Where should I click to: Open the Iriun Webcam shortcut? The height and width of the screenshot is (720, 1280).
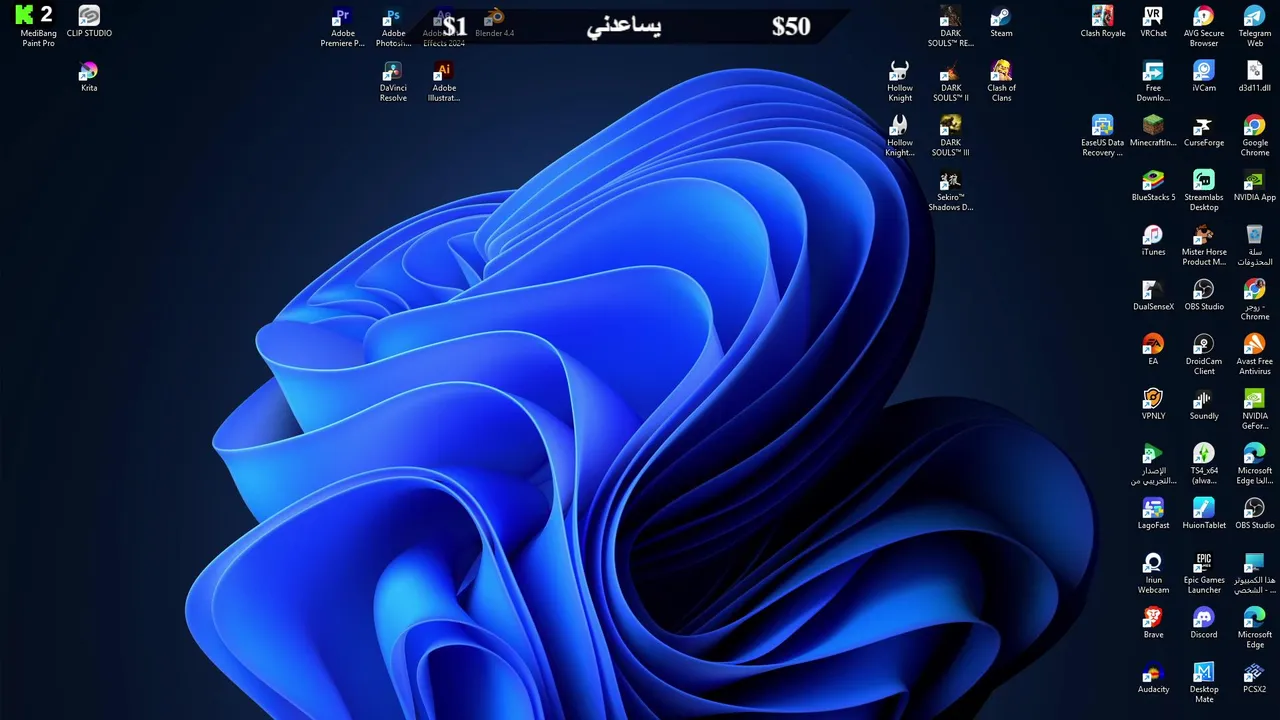click(x=1153, y=574)
